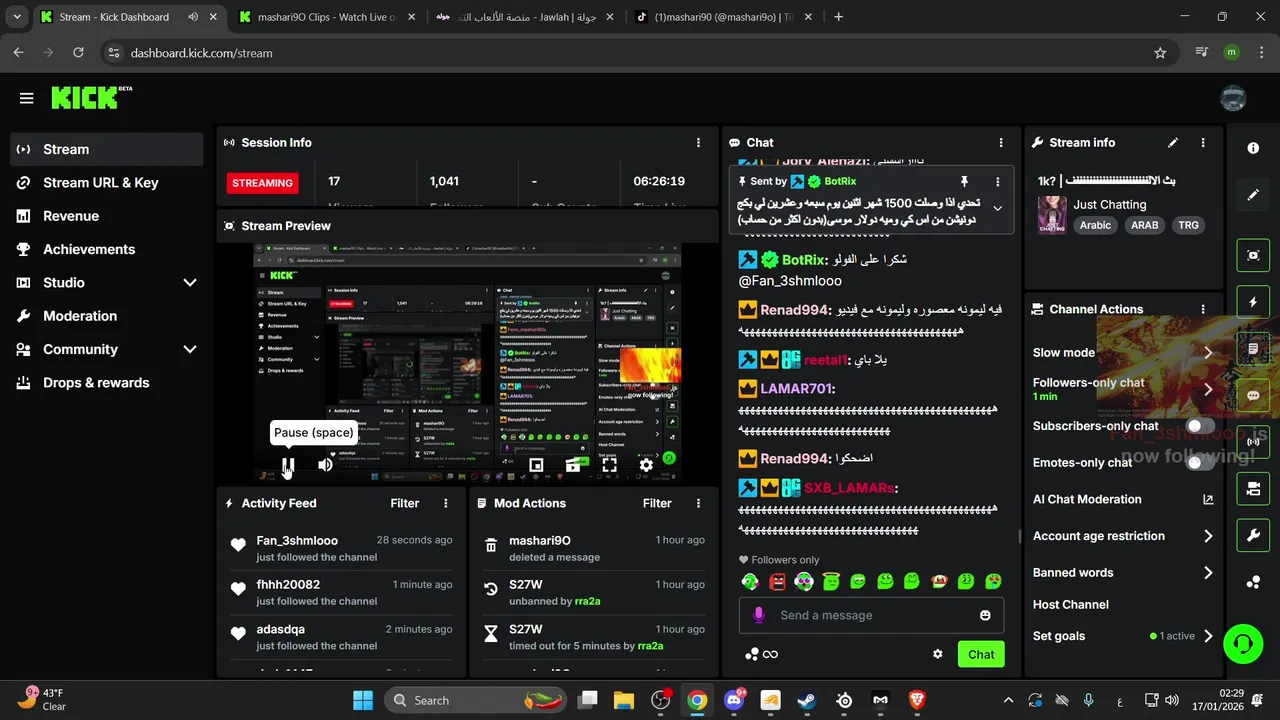Open Set goals arrow

coord(1208,636)
